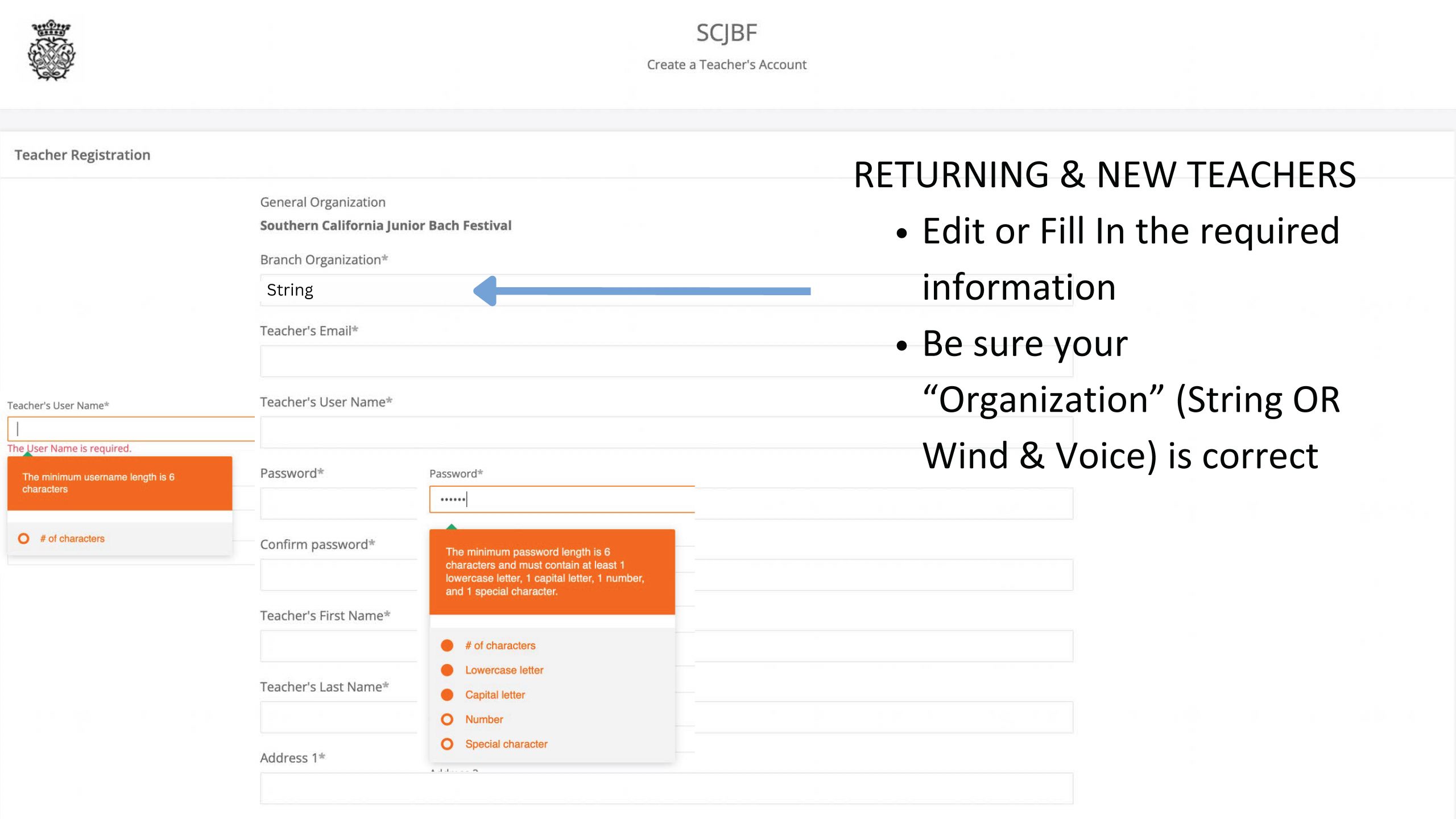
Task: Click the 'Southern California Junior Bach Festival' label
Action: click(386, 225)
